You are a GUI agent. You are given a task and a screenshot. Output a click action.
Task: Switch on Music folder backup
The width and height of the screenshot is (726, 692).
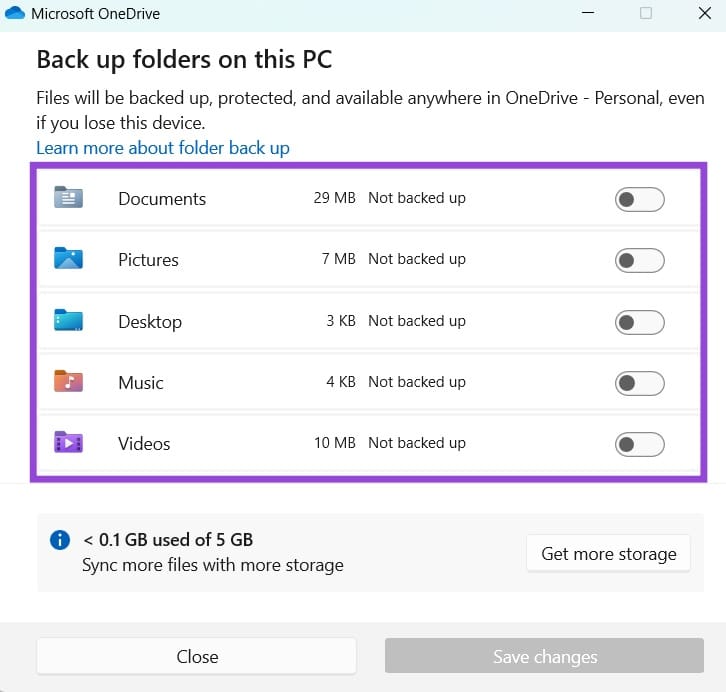point(639,383)
